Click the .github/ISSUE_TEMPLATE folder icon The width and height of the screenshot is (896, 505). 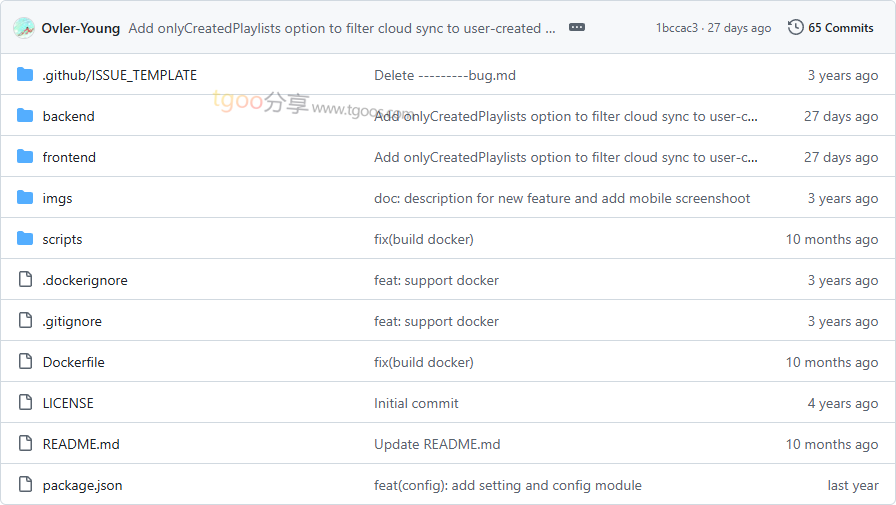coord(25,75)
